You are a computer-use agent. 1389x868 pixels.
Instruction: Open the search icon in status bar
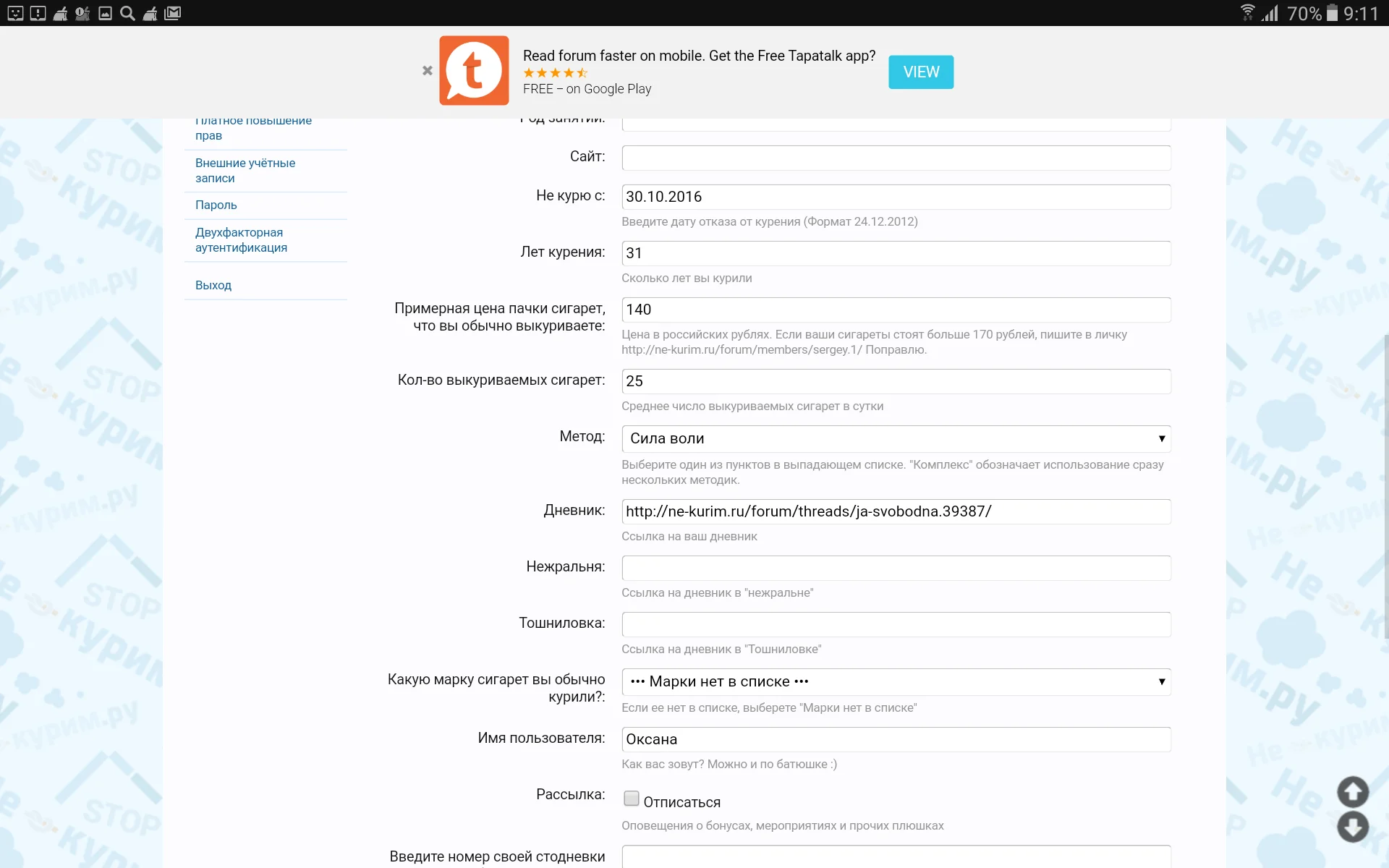coord(127,13)
